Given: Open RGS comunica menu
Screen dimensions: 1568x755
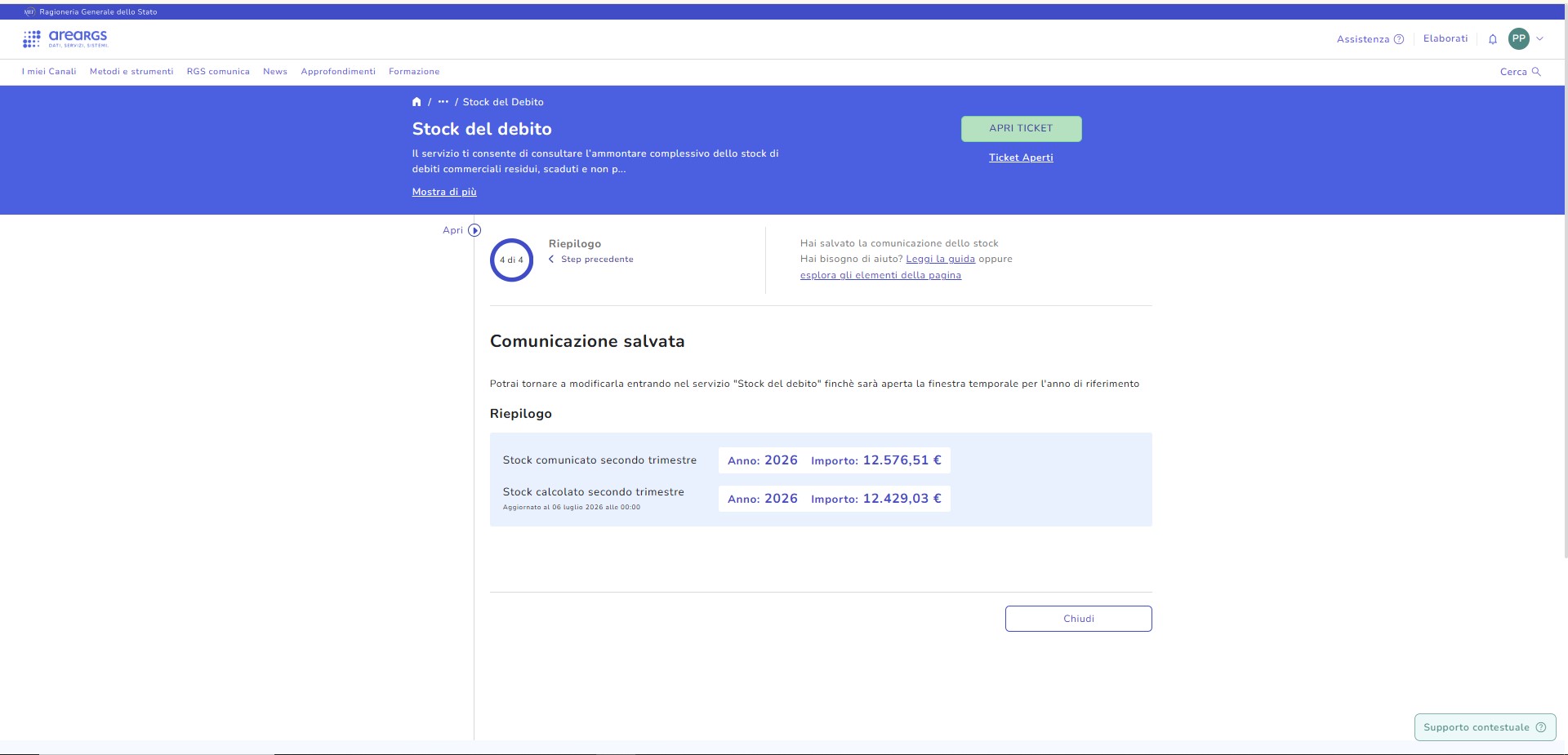Looking at the screenshot, I should [x=218, y=72].
